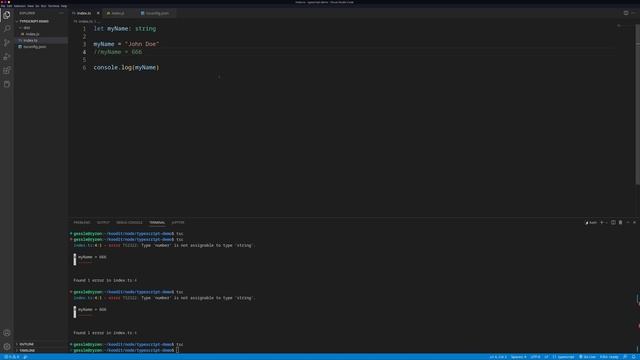Open the Search view in the activity bar
Viewport: 640px width, 360px height.
[x=7, y=29]
